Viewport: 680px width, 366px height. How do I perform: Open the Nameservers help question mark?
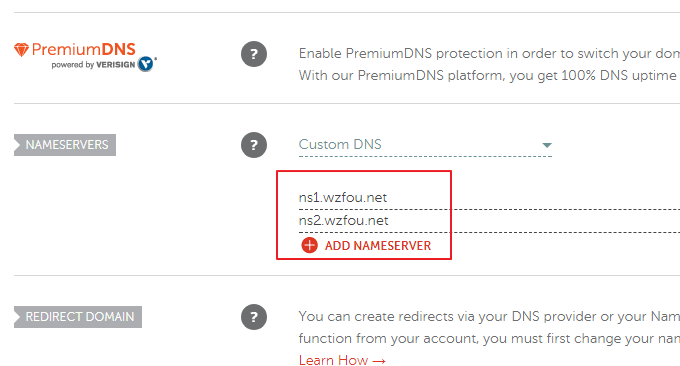(254, 145)
